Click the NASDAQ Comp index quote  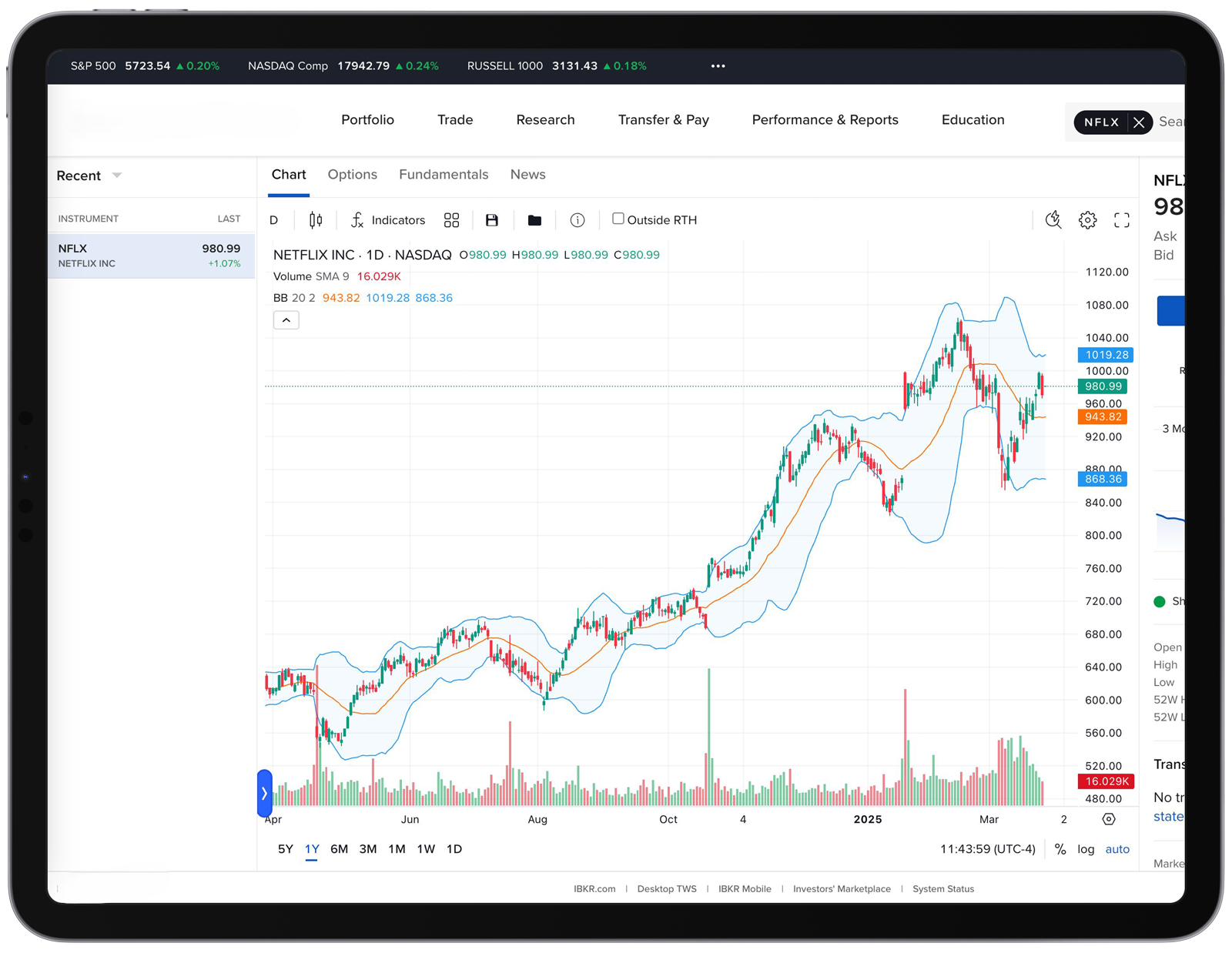click(343, 66)
